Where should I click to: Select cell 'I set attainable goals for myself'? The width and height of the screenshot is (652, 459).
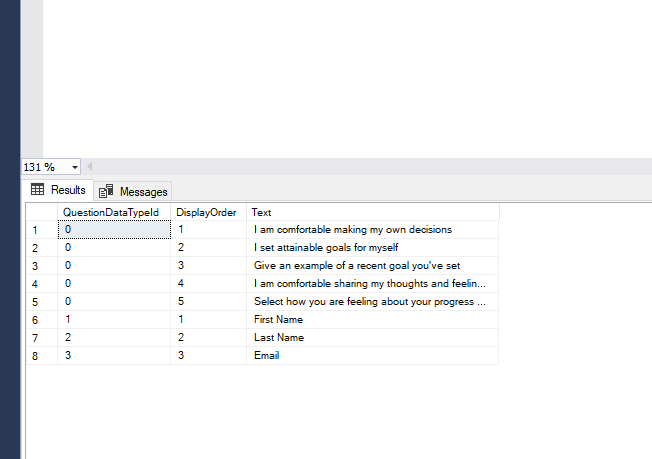click(373, 248)
